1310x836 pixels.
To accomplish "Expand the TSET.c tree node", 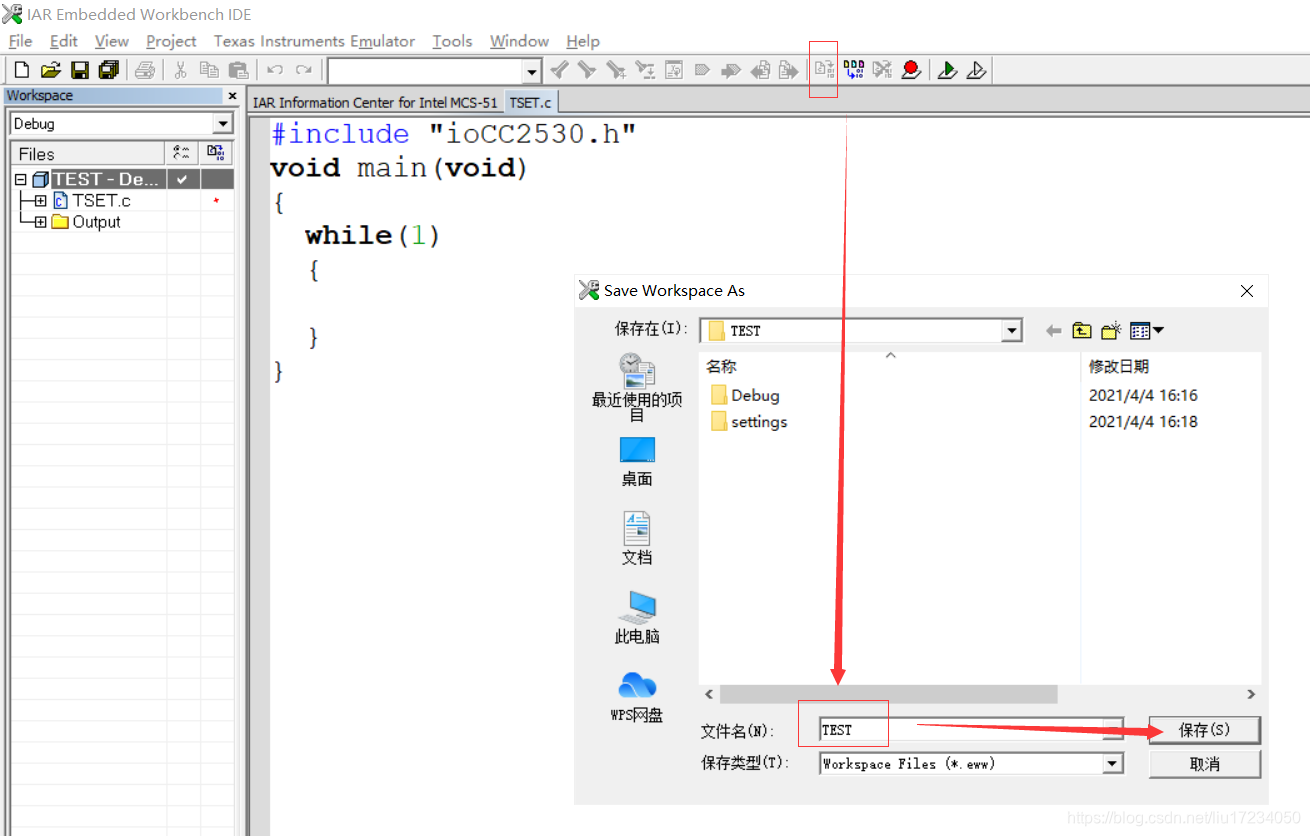I will [x=40, y=201].
